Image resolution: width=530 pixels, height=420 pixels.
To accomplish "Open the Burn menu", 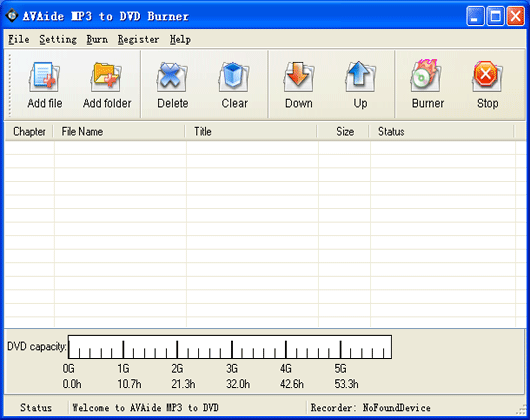I will (97, 40).
